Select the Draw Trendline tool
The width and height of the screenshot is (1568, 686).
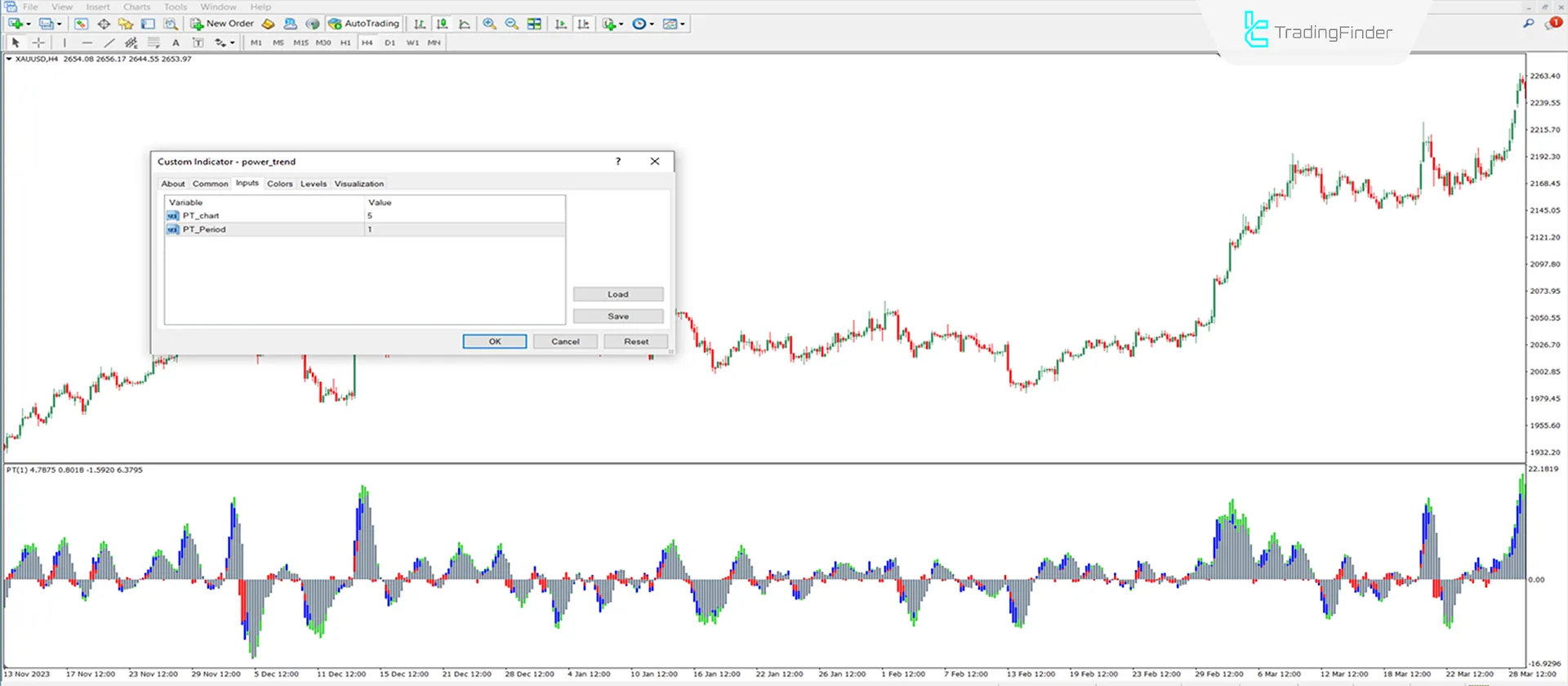(x=109, y=42)
